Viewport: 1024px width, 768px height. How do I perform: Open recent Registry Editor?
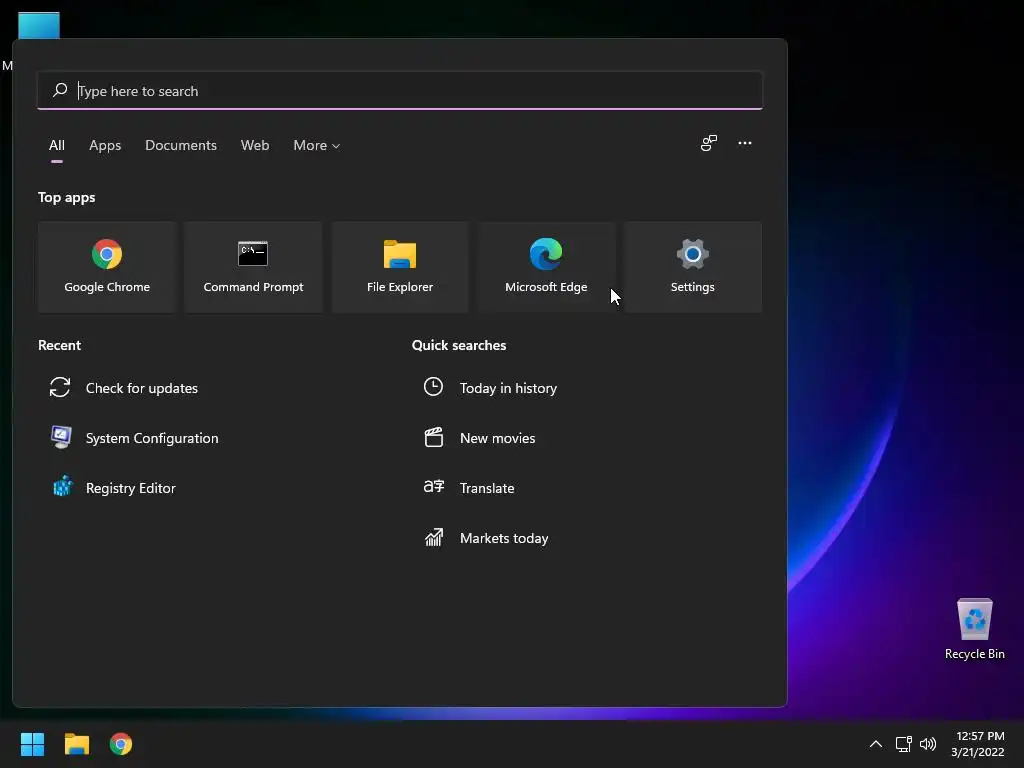[x=113, y=488]
